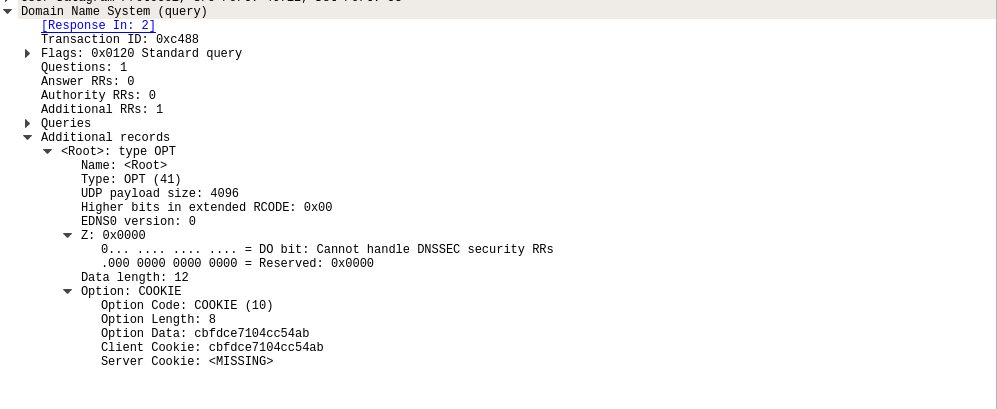Collapse the Additional records node
Viewport: 997px width, 409px height.
27,137
